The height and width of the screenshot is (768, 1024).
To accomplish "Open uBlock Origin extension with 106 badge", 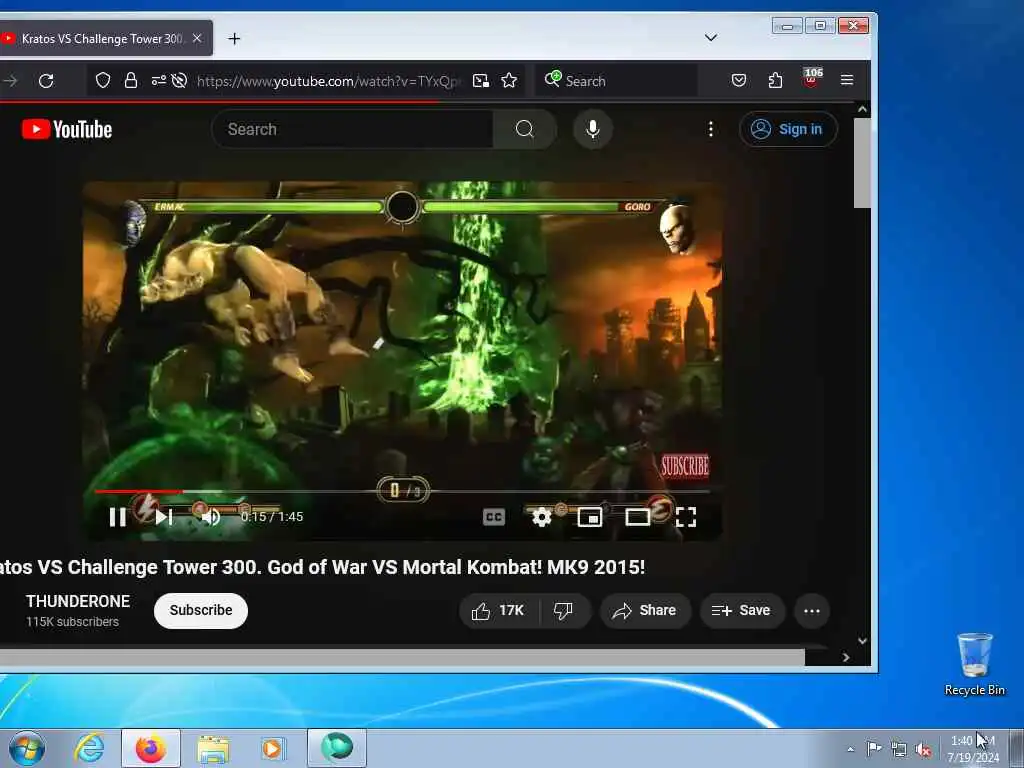I will click(812, 78).
